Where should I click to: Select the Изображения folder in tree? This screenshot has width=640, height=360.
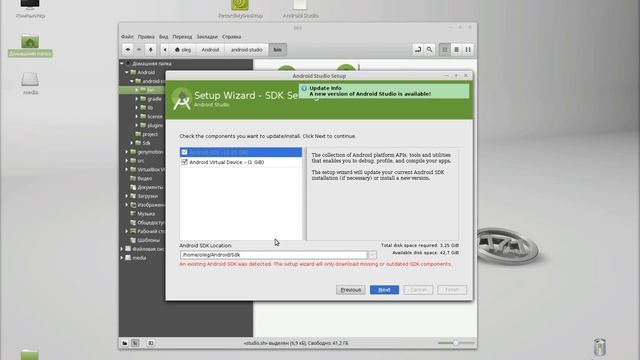click(x=147, y=204)
